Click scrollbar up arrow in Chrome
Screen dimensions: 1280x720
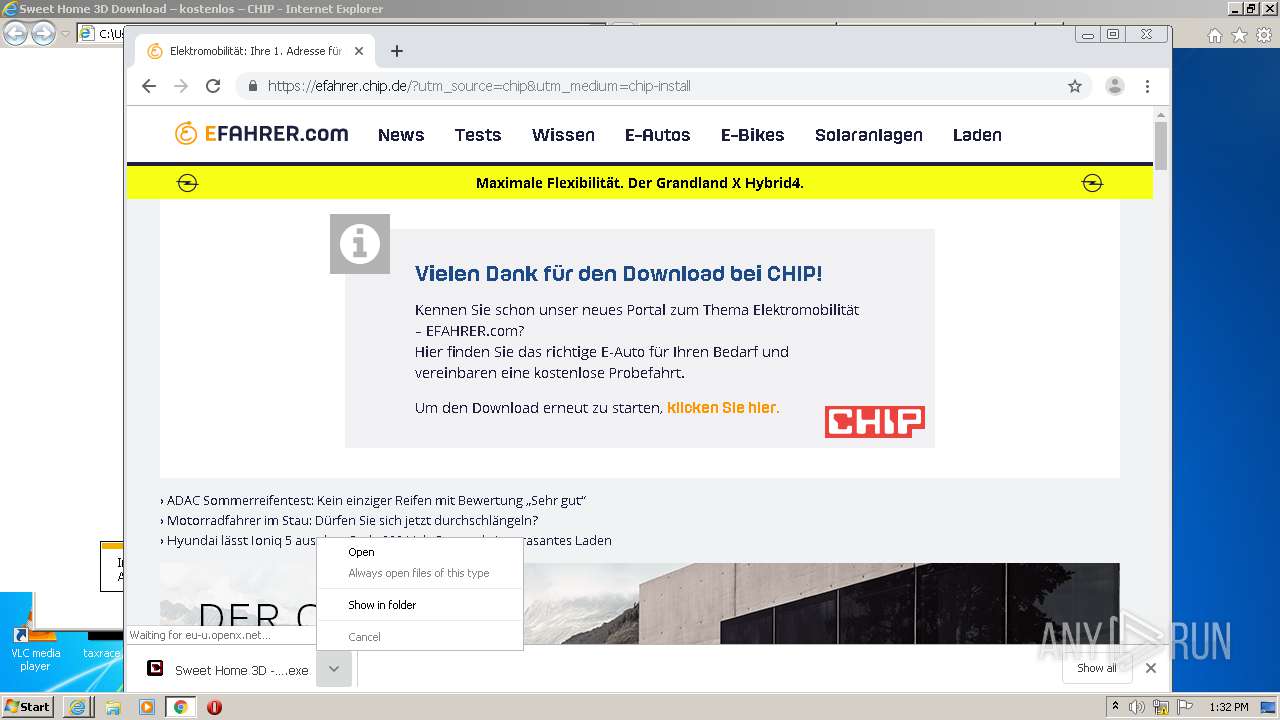1161,113
